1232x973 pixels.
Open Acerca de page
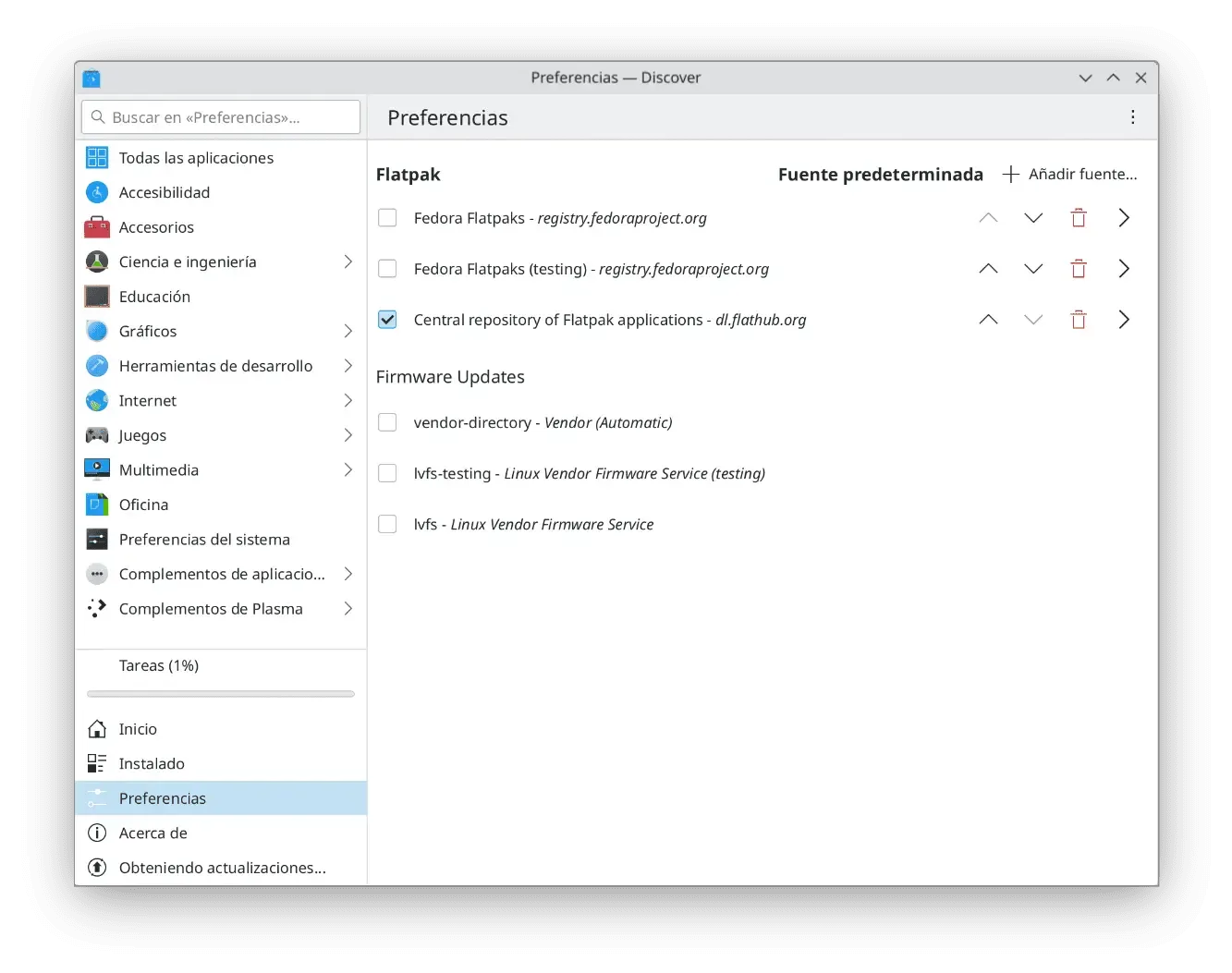click(221, 833)
